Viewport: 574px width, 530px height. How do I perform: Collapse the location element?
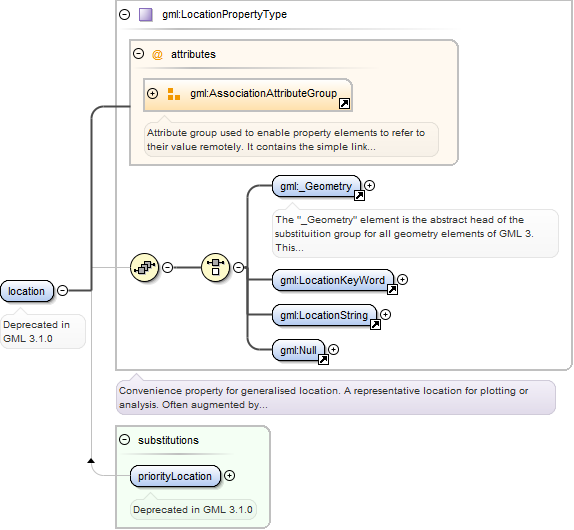point(63,291)
